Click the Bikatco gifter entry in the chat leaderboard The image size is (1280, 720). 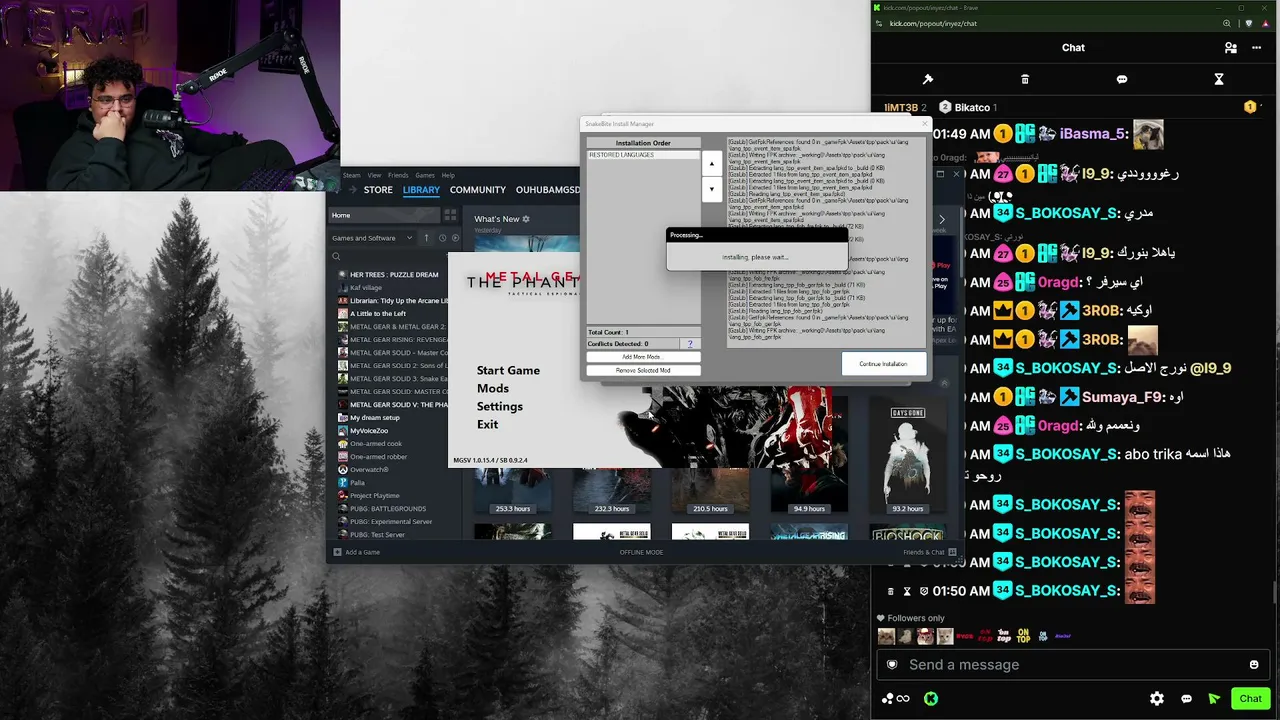coord(967,107)
